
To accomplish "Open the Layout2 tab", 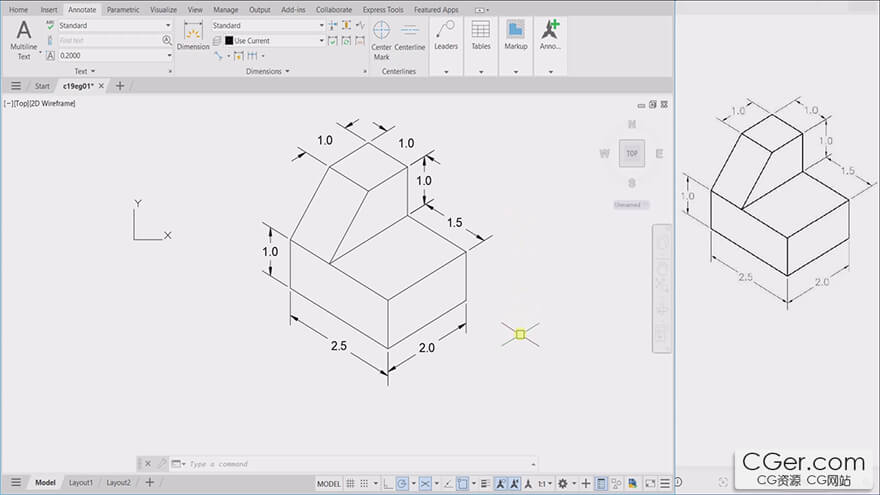I will pos(118,482).
